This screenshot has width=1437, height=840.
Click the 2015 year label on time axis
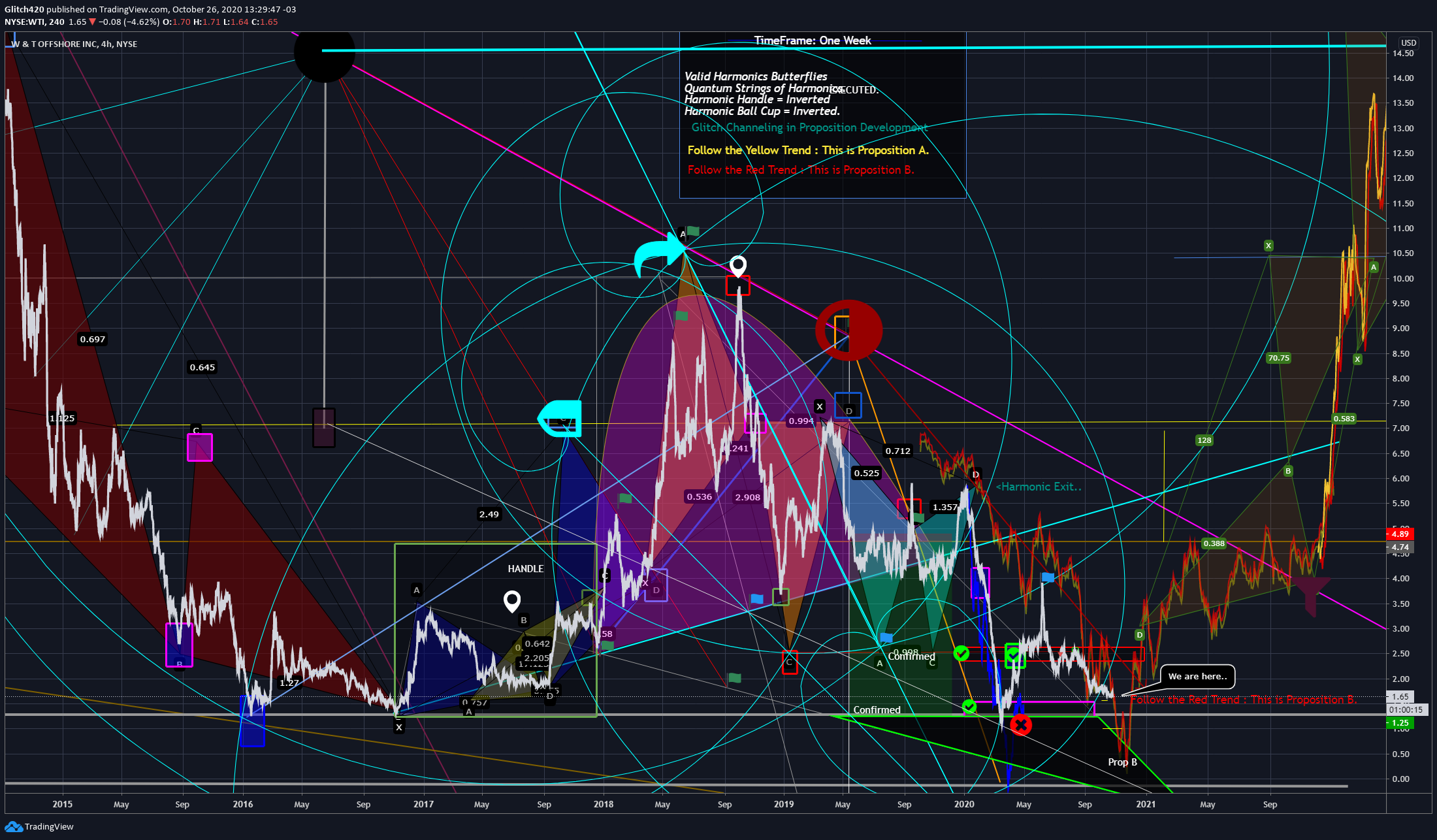coord(63,804)
